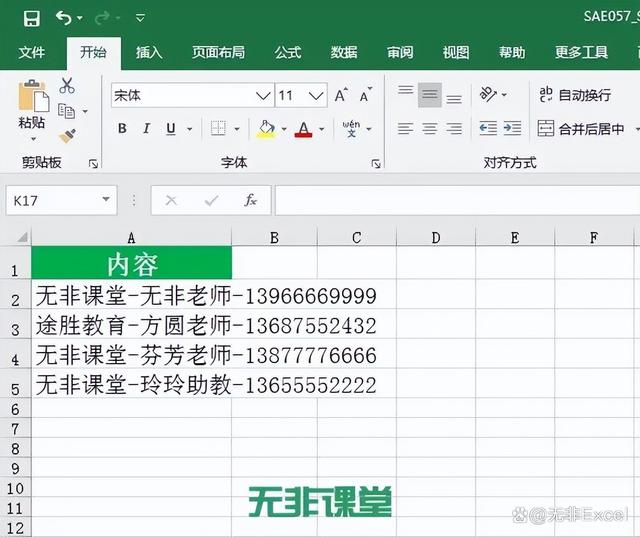The width and height of the screenshot is (640, 537).
Task: Open the 文件 menu
Action: 31,52
